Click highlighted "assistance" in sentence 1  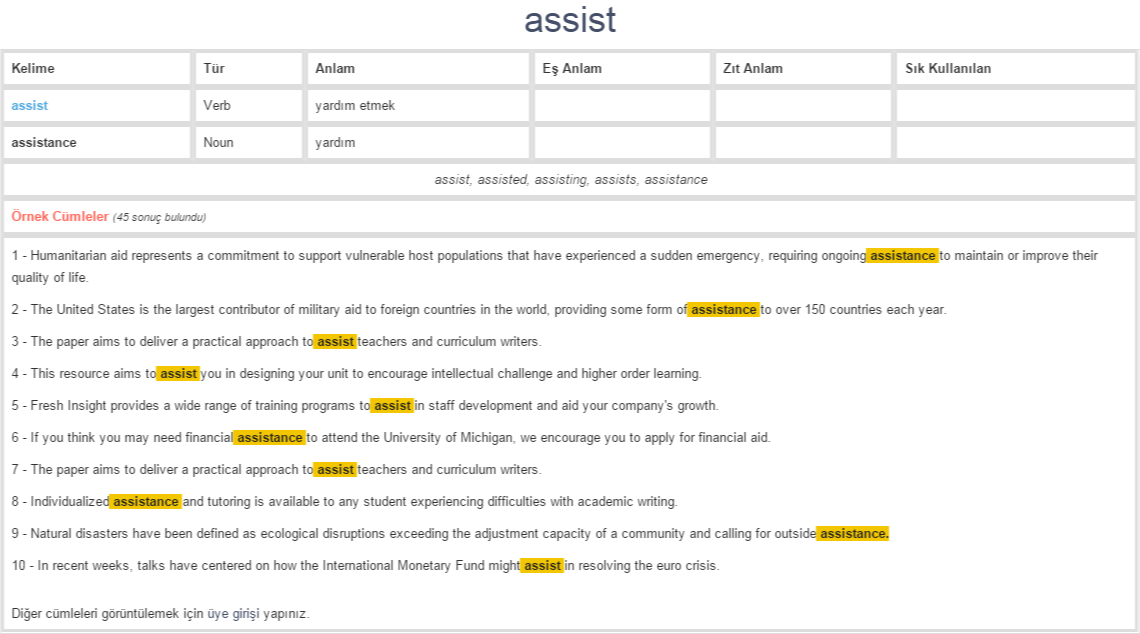point(902,256)
